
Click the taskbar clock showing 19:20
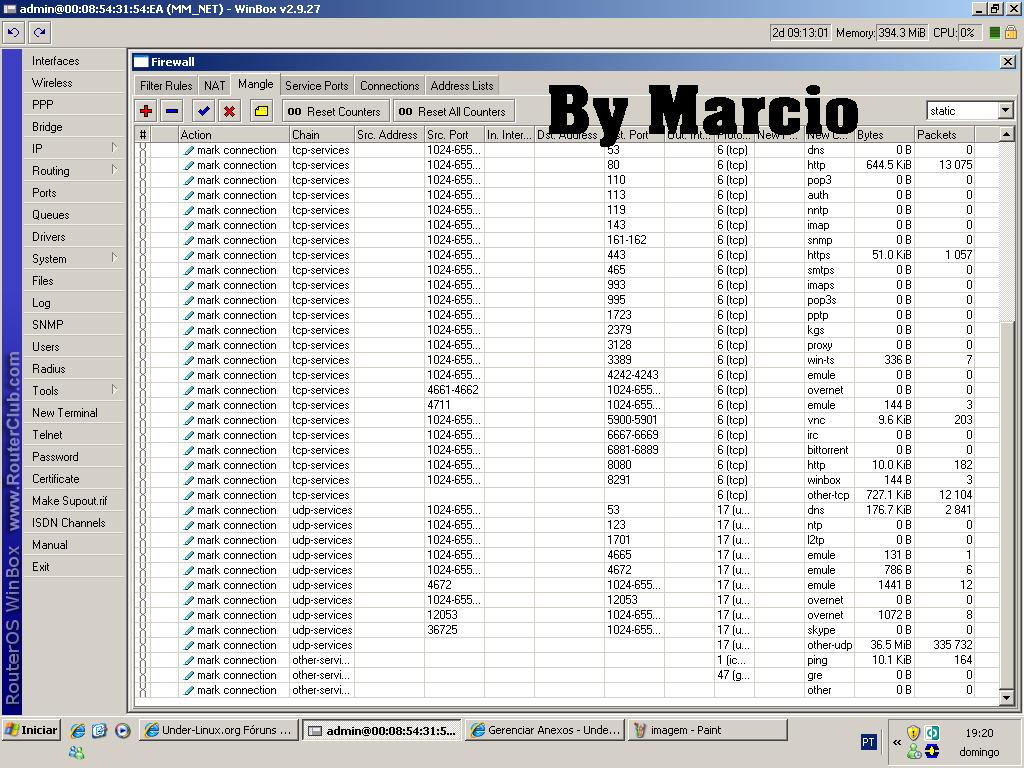click(979, 733)
